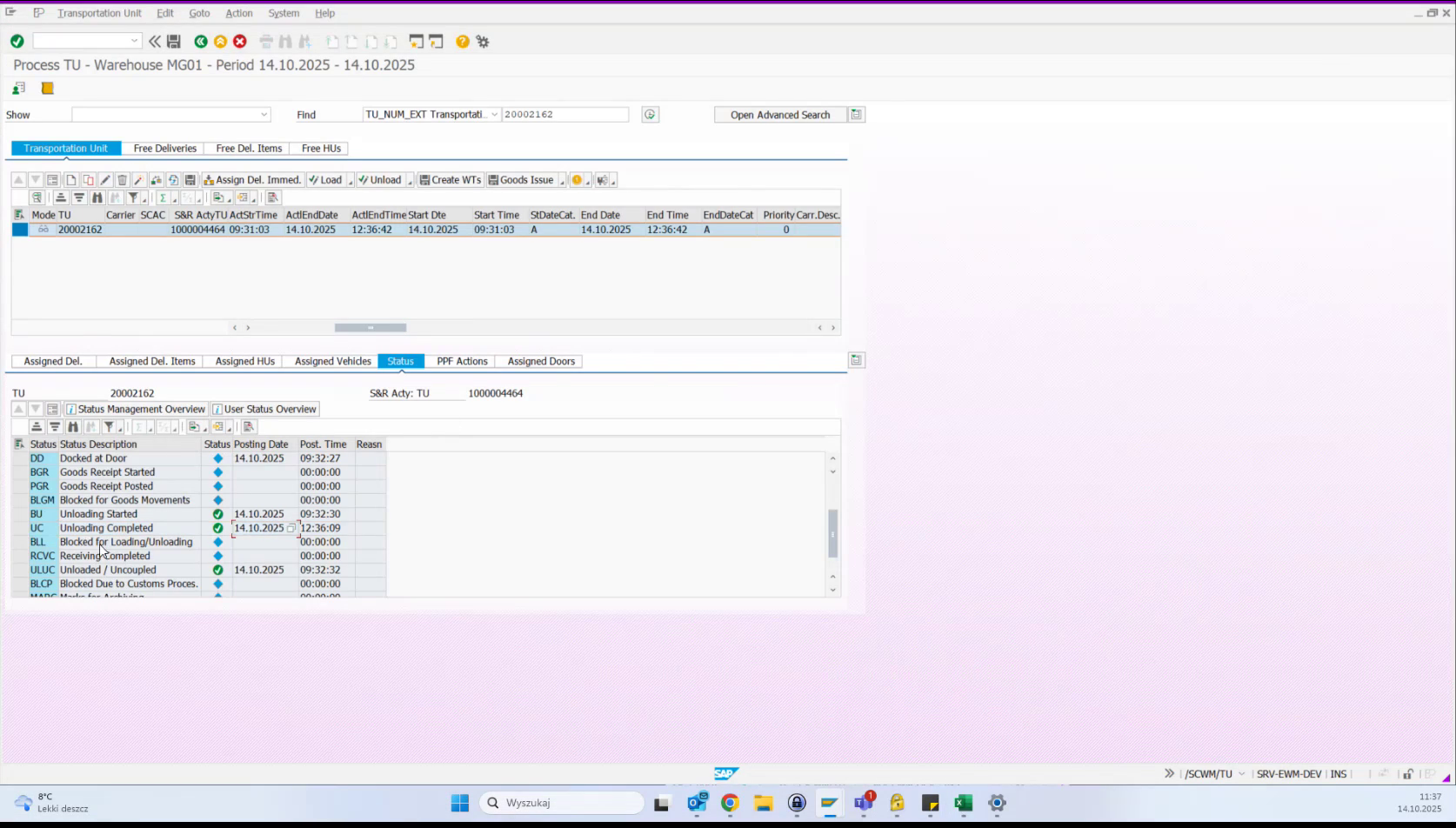Click the Sort in ascending order icon

point(61,197)
